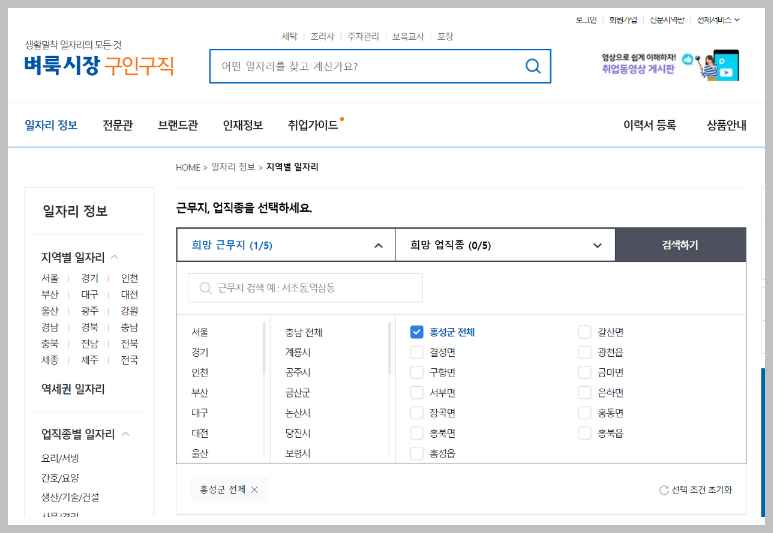Click the region list scrollbar beside 서울
773x533 pixels.
(x=264, y=348)
